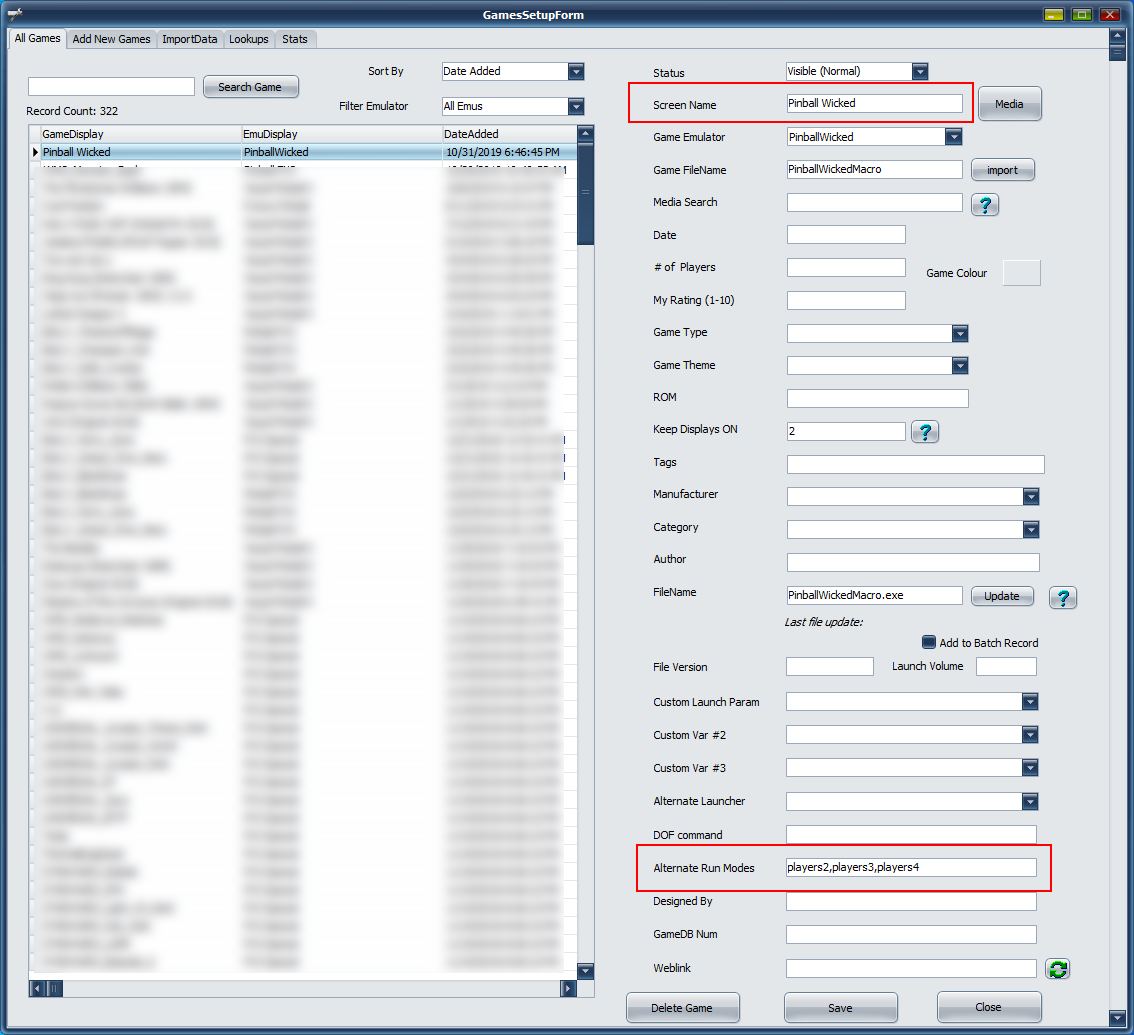Expand the Game Emulator dropdown
The image size is (1134, 1035).
[x=953, y=137]
